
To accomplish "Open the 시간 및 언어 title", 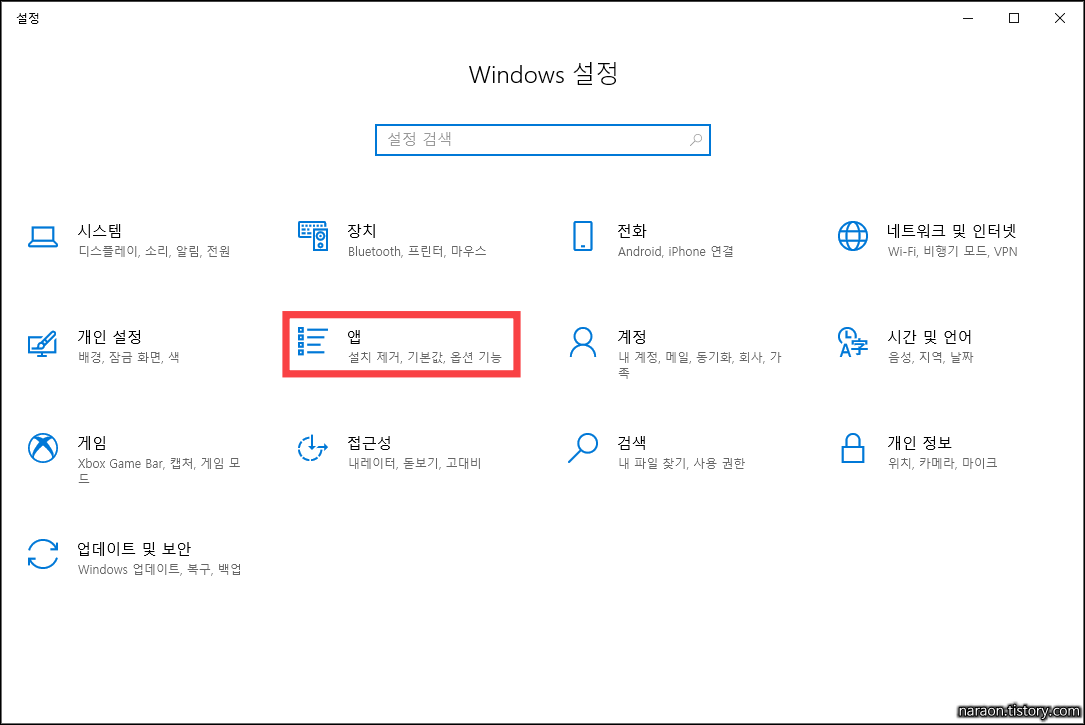I will [929, 337].
